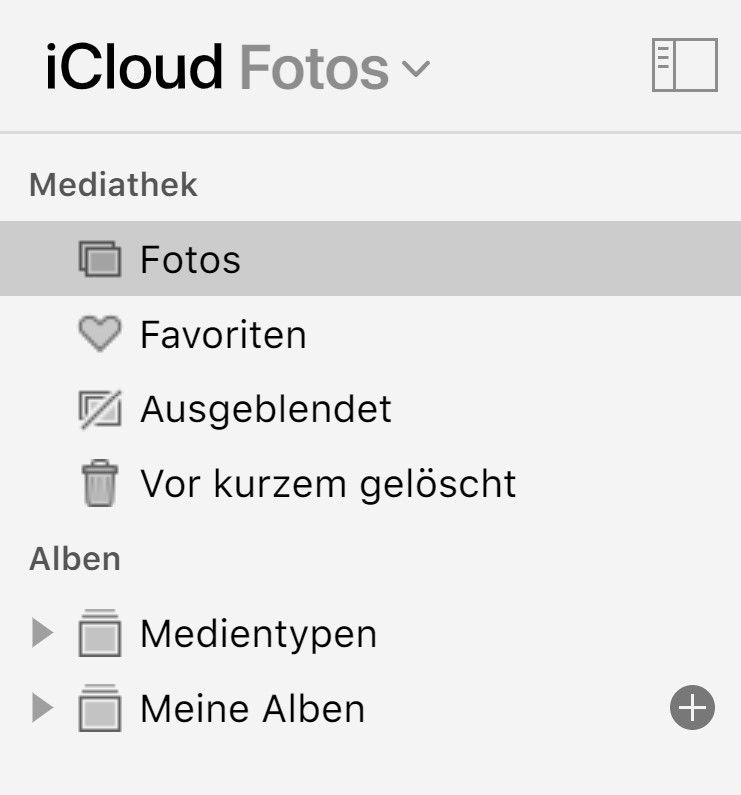Click the trash can icon

coord(99,484)
